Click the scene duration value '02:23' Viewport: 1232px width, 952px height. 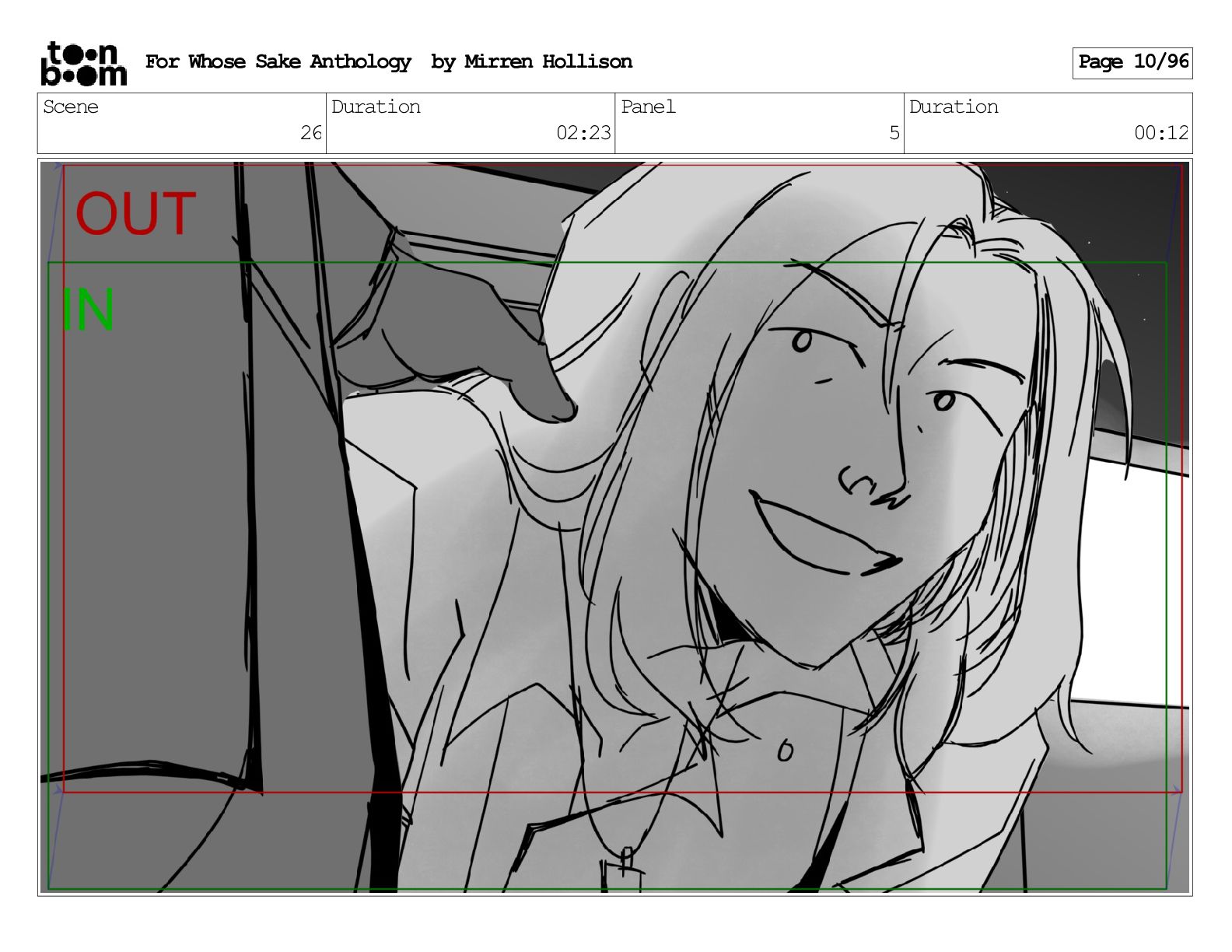[583, 133]
